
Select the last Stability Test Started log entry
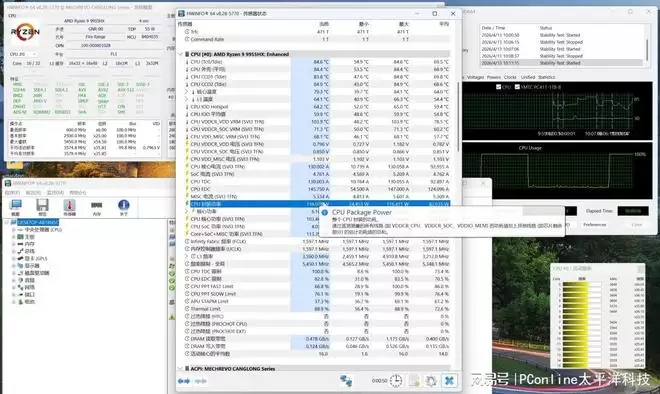pos(561,63)
